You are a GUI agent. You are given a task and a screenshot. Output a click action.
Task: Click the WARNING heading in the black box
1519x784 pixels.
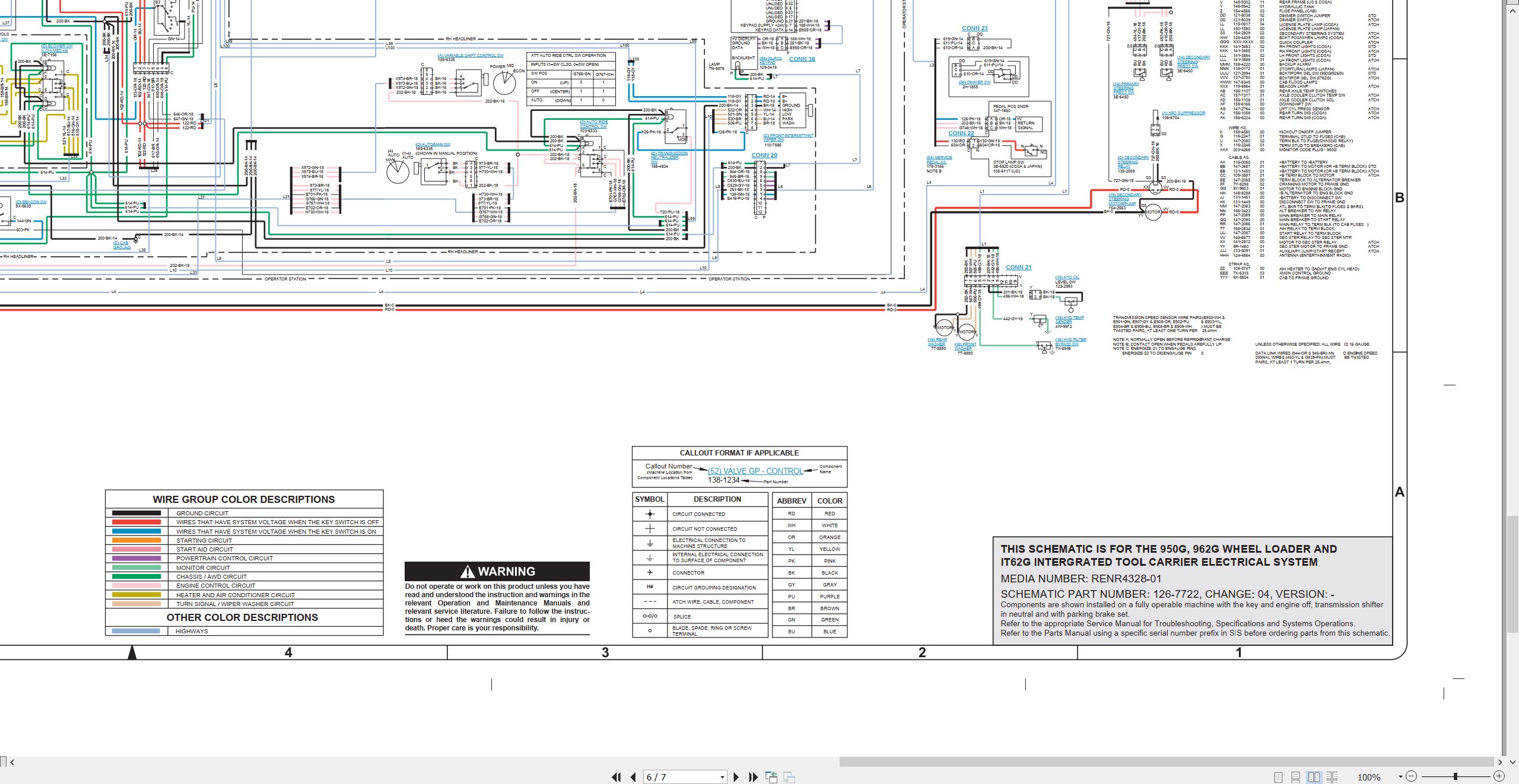click(497, 571)
